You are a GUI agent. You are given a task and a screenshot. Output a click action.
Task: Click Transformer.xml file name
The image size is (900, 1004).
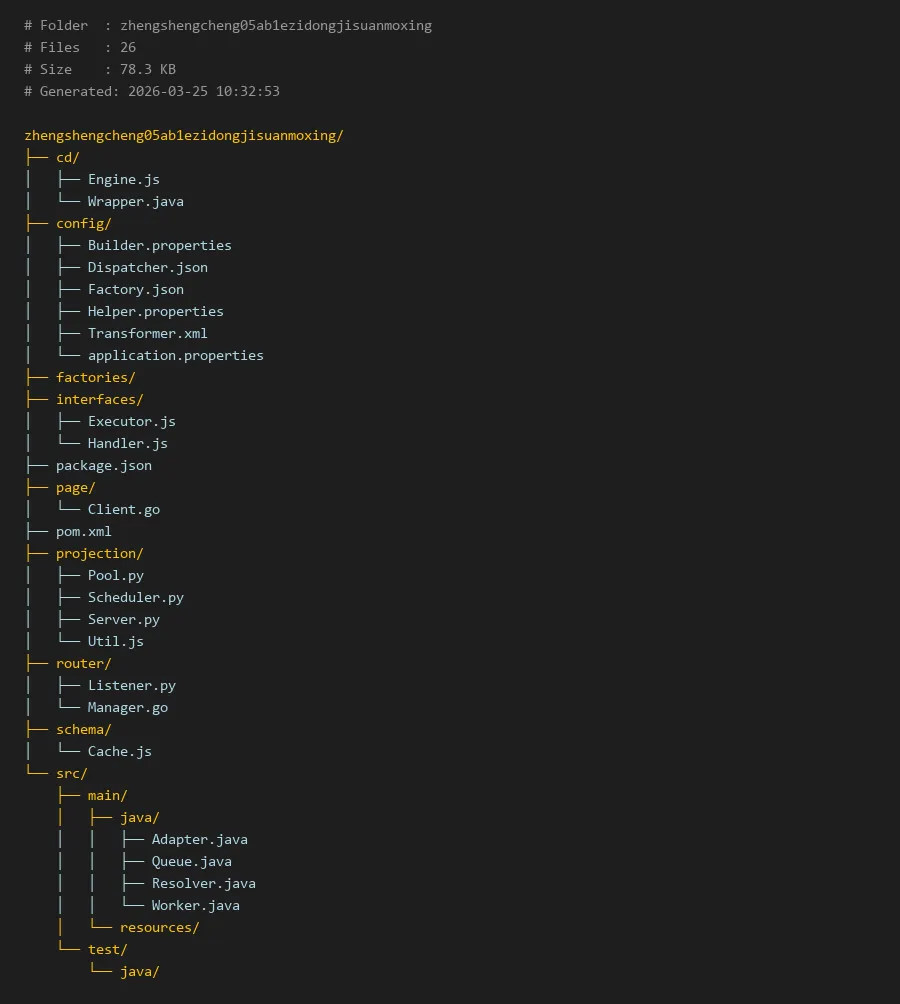147,333
